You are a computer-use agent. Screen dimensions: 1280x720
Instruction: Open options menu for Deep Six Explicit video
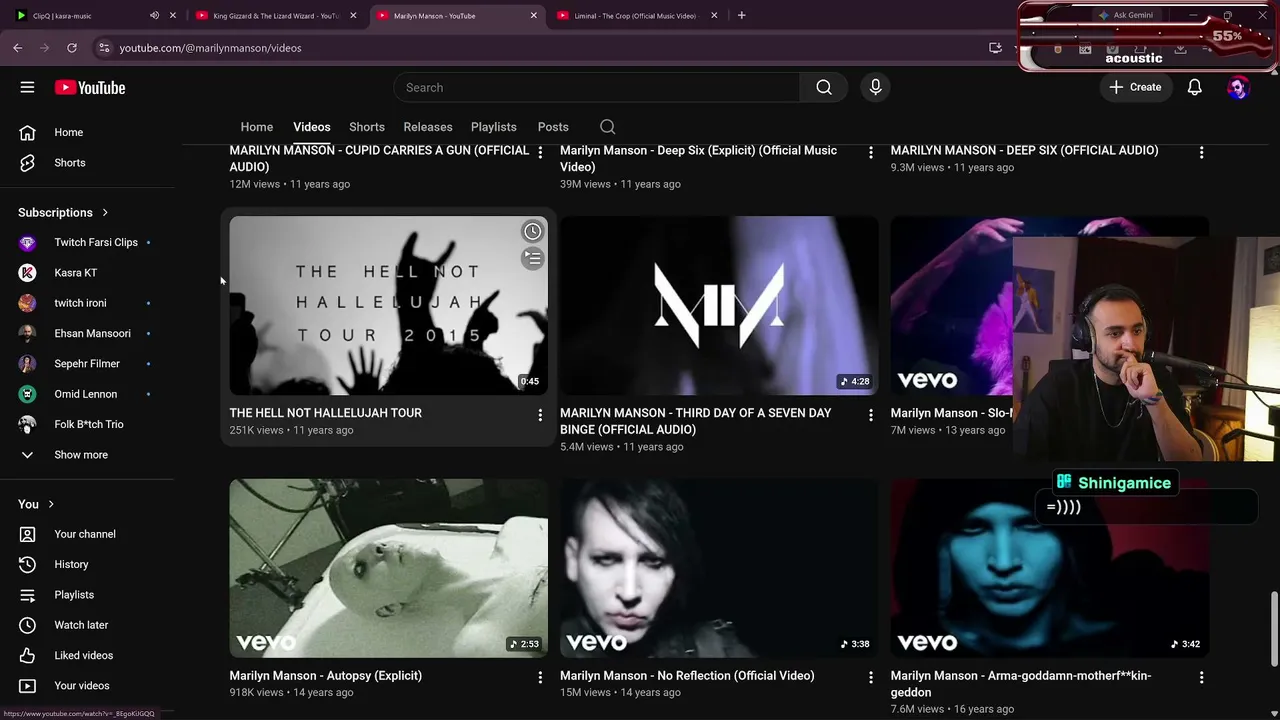click(x=871, y=153)
